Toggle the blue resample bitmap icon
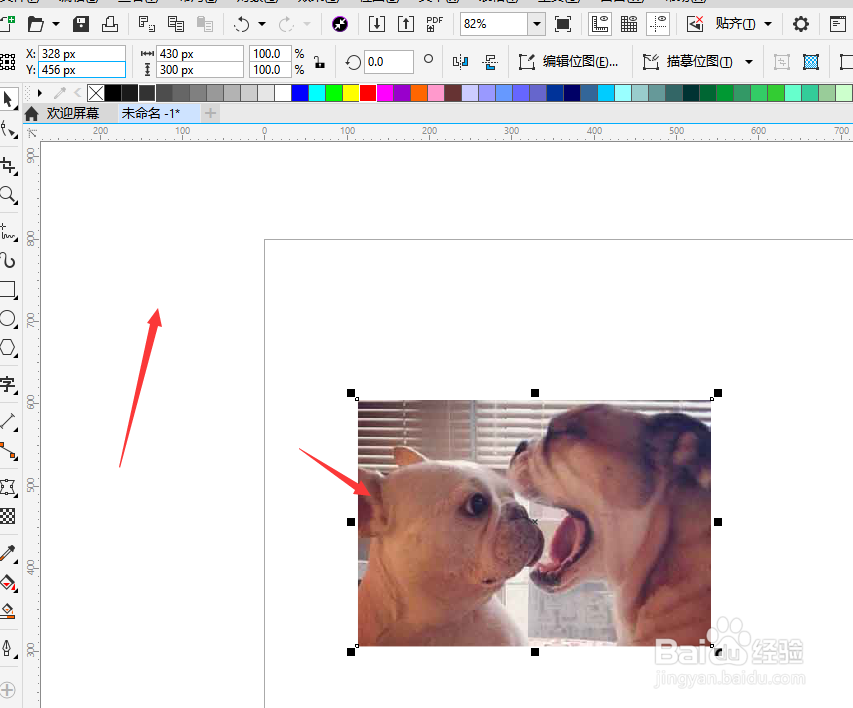 tap(811, 62)
